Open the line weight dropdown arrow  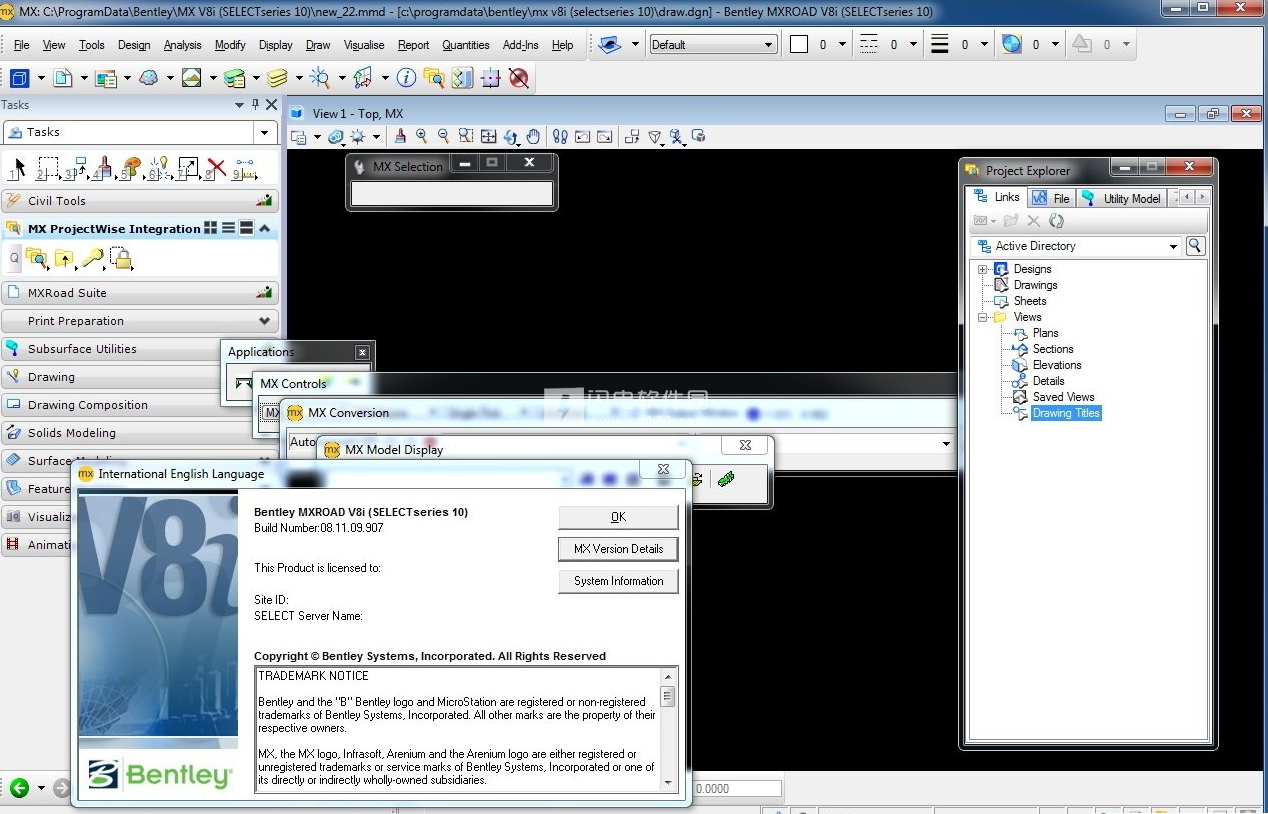pos(982,45)
